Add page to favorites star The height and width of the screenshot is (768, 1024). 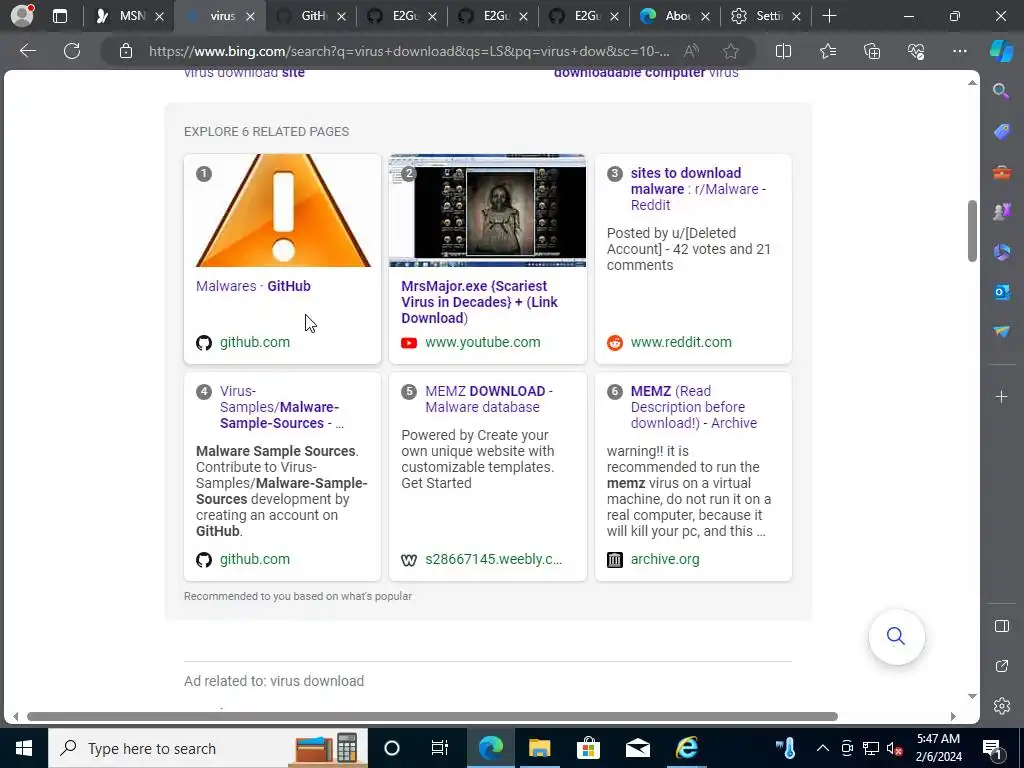click(x=731, y=51)
